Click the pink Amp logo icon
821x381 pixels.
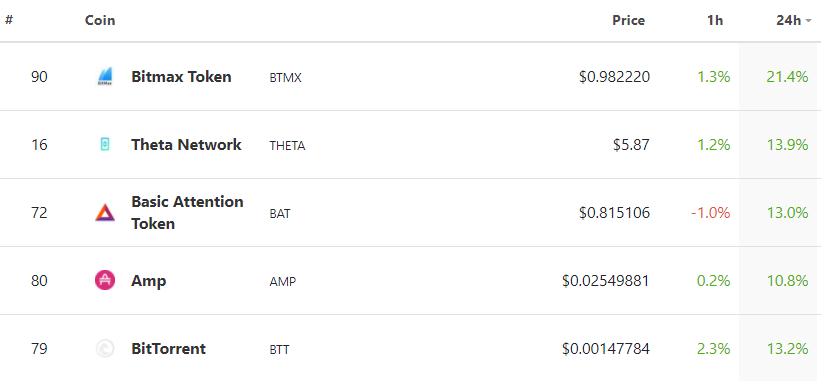pyautogui.click(x=105, y=281)
